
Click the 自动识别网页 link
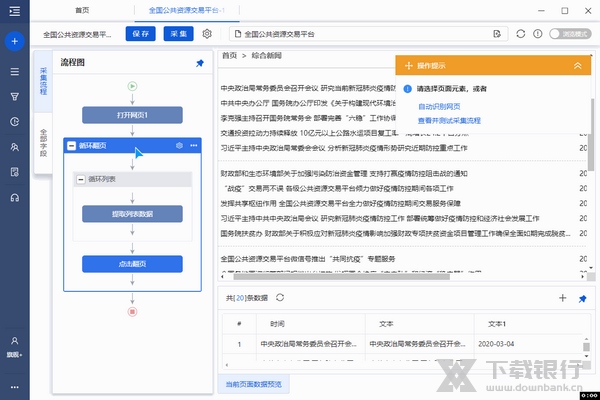pyautogui.click(x=439, y=106)
